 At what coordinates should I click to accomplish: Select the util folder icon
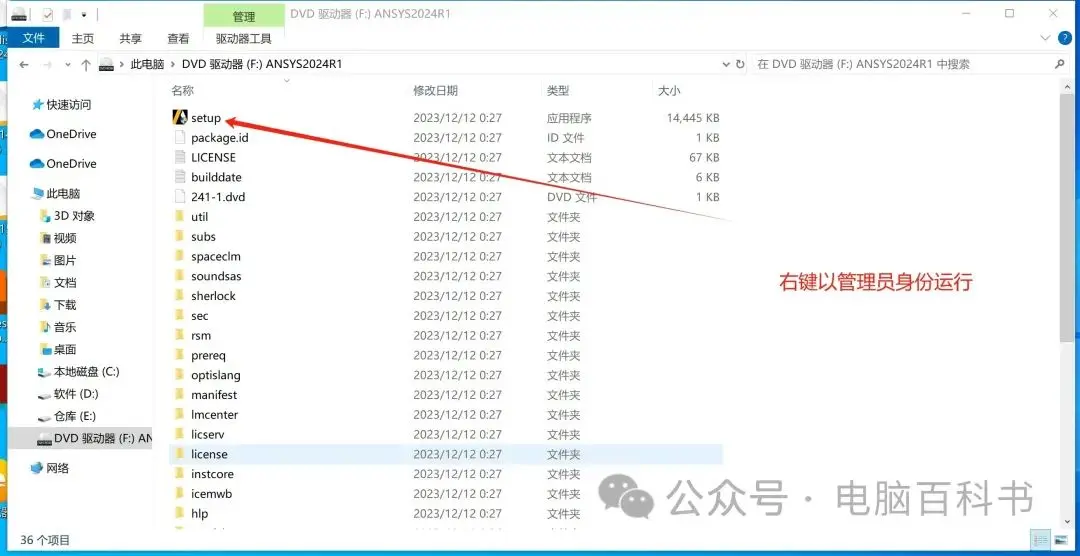180,217
